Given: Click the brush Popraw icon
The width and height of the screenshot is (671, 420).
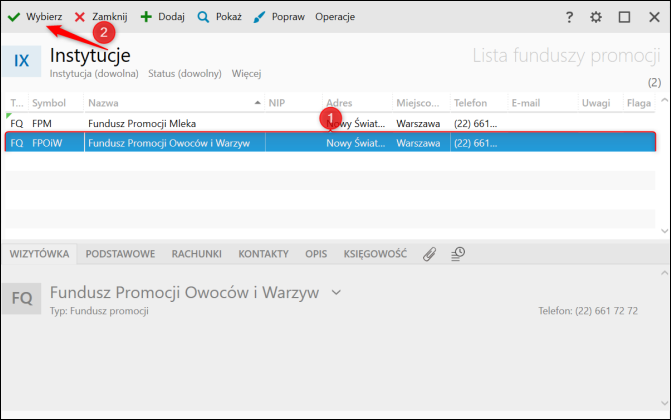Looking at the screenshot, I should [x=259, y=17].
